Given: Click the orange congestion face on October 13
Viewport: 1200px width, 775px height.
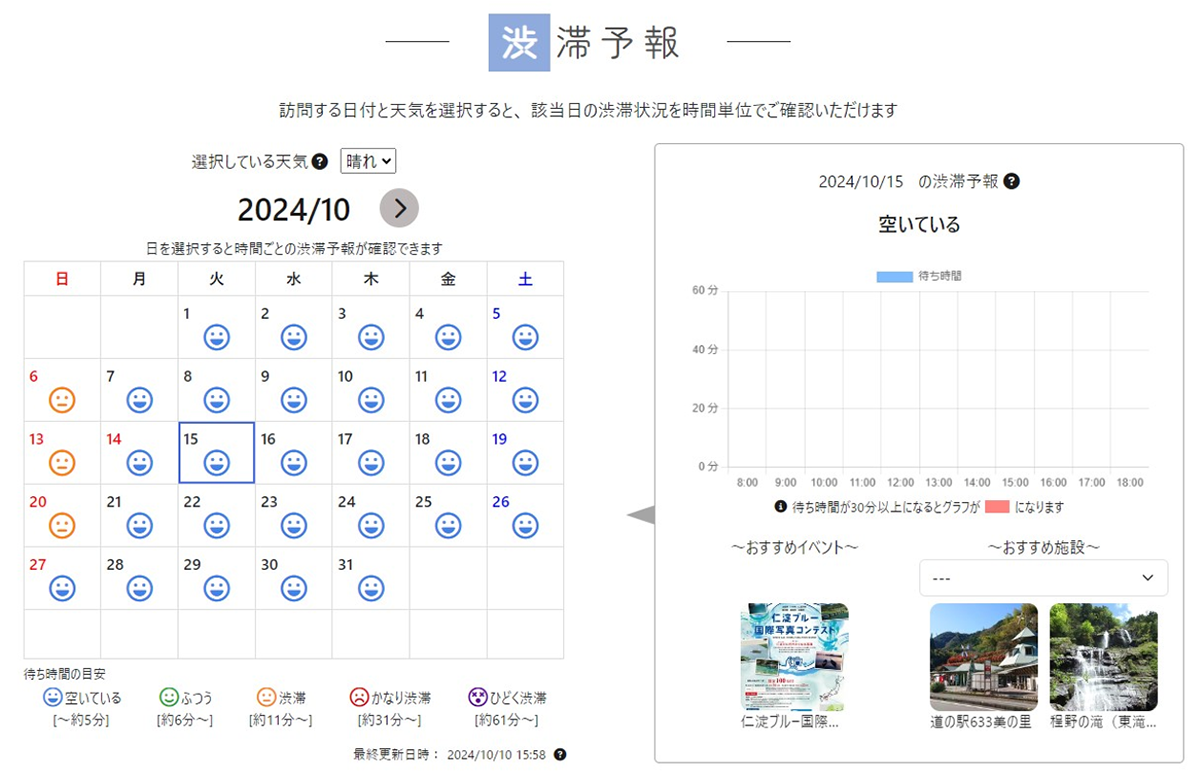Looking at the screenshot, I should pyautogui.click(x=62, y=463).
